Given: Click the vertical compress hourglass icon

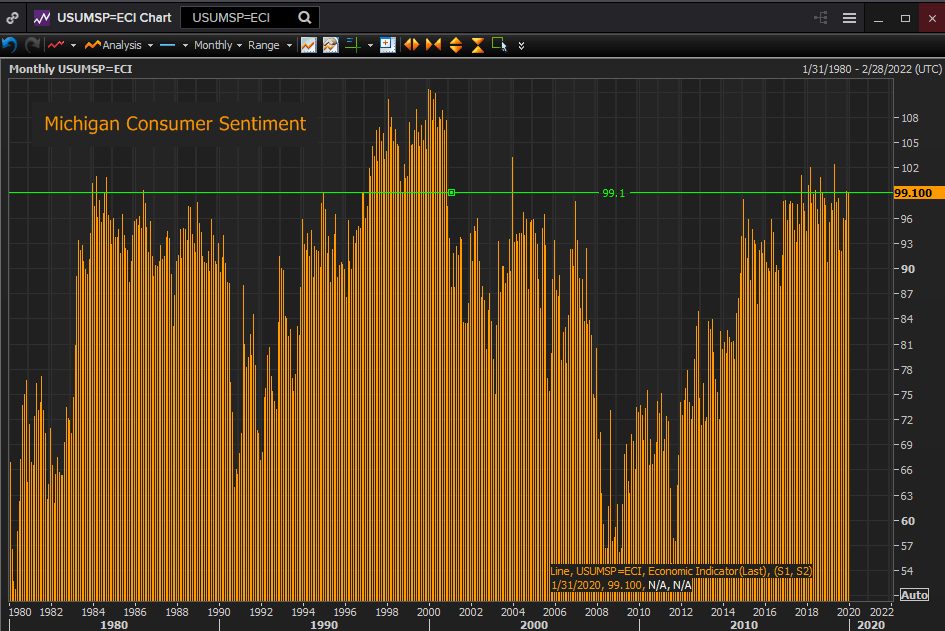Looking at the screenshot, I should (478, 45).
